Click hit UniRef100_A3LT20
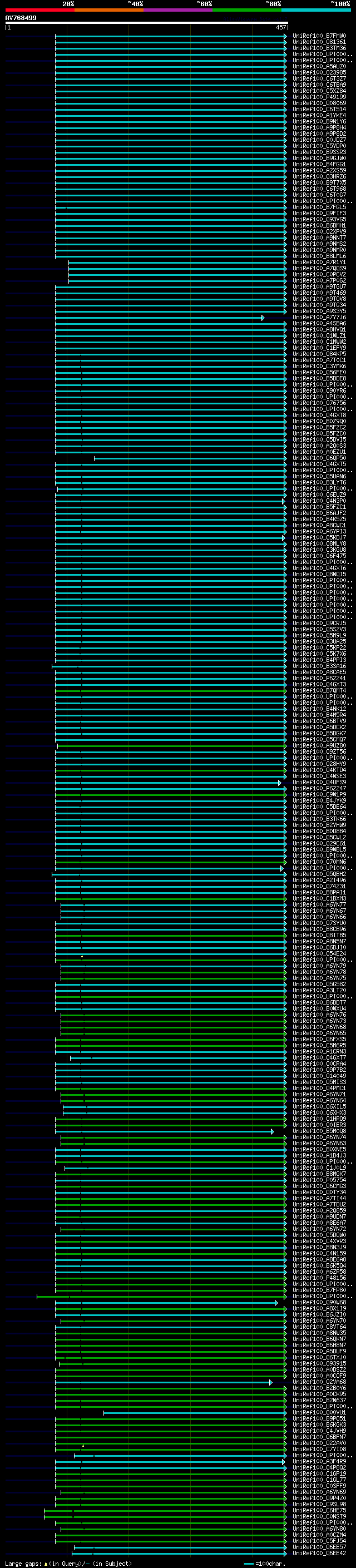 (319, 990)
